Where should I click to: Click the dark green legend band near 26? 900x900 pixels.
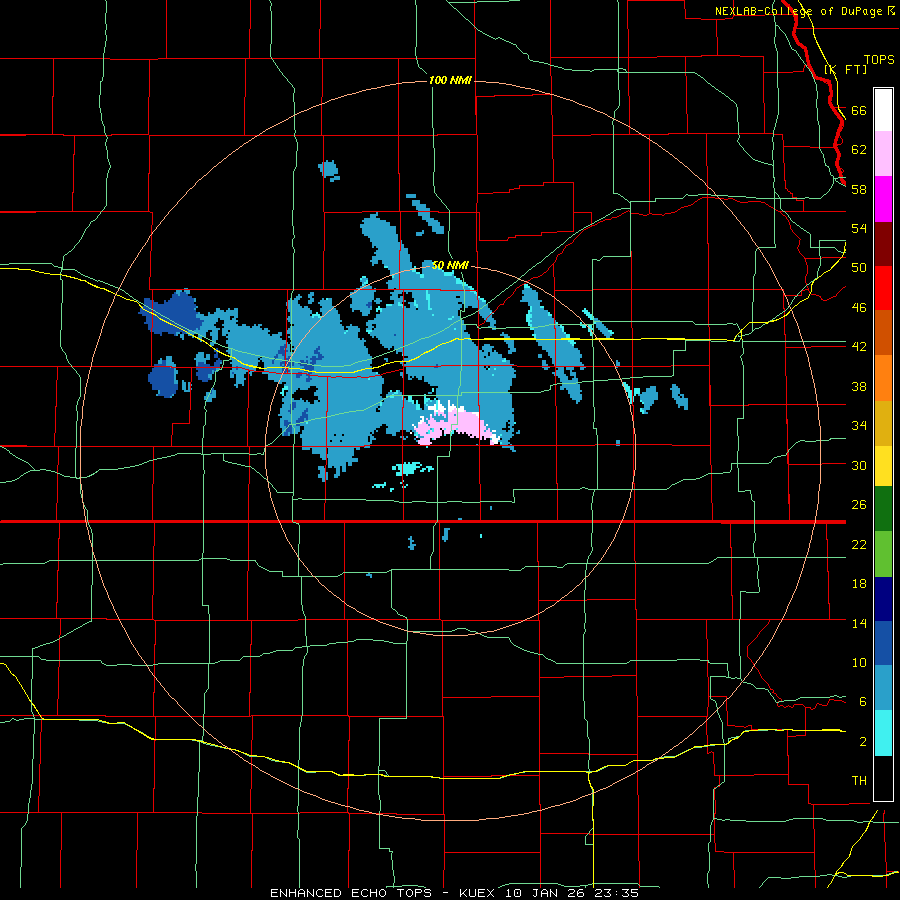tap(883, 509)
